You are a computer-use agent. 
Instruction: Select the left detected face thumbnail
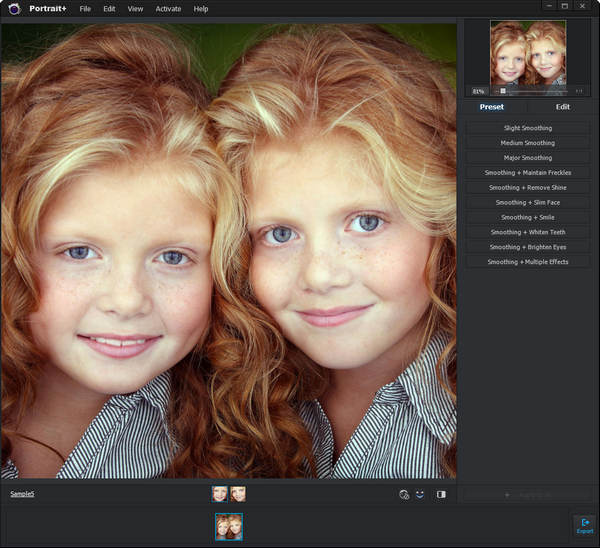click(219, 494)
